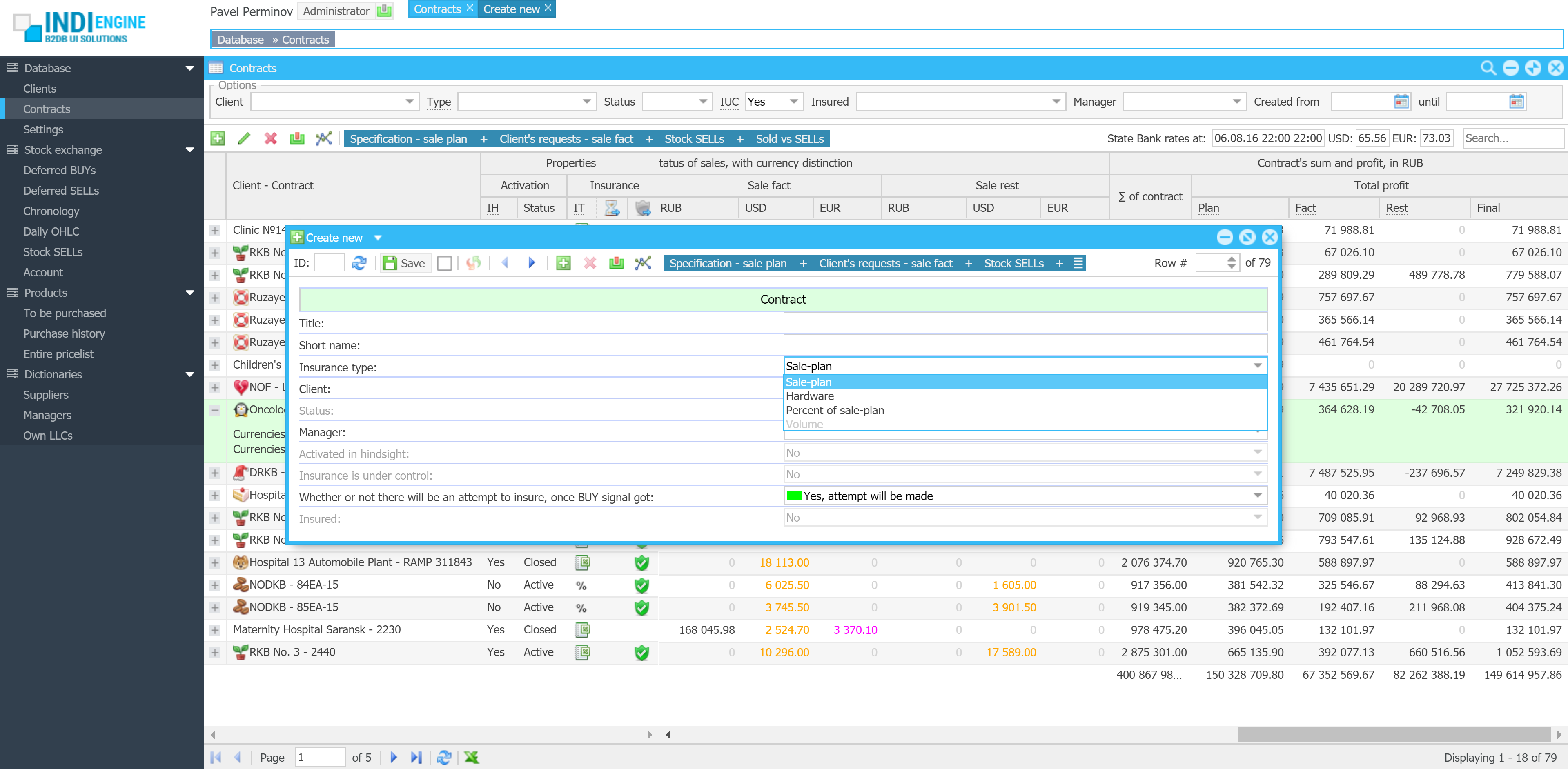Click Specification - sale plan in dialog
This screenshot has width=1568, height=769.
[x=727, y=263]
